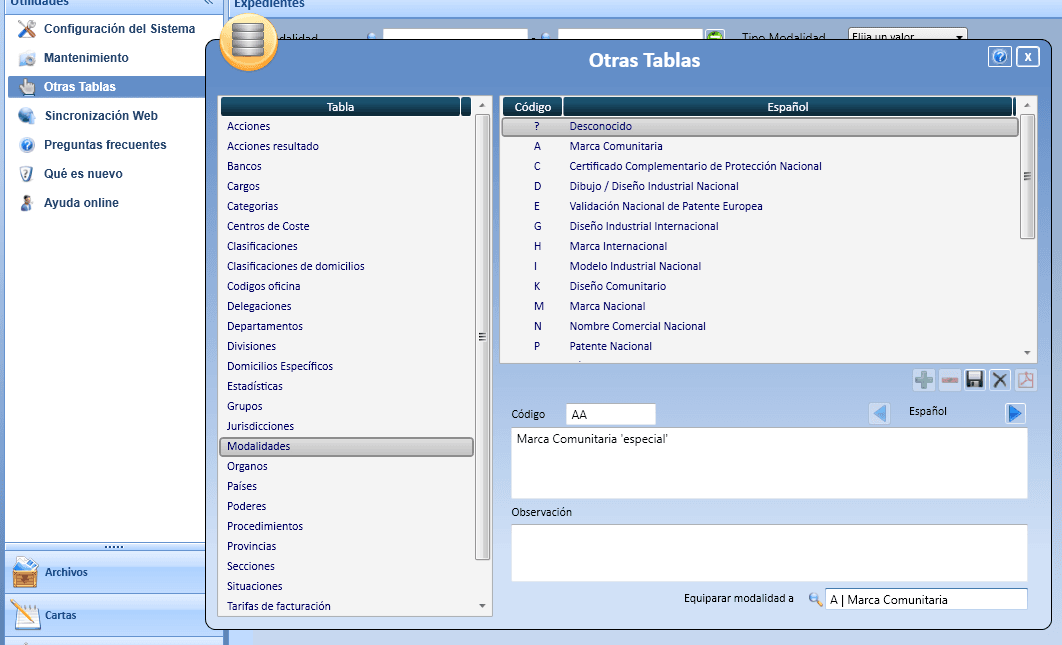Select the Marca Internacional row
This screenshot has height=645, width=1062.
click(760, 247)
